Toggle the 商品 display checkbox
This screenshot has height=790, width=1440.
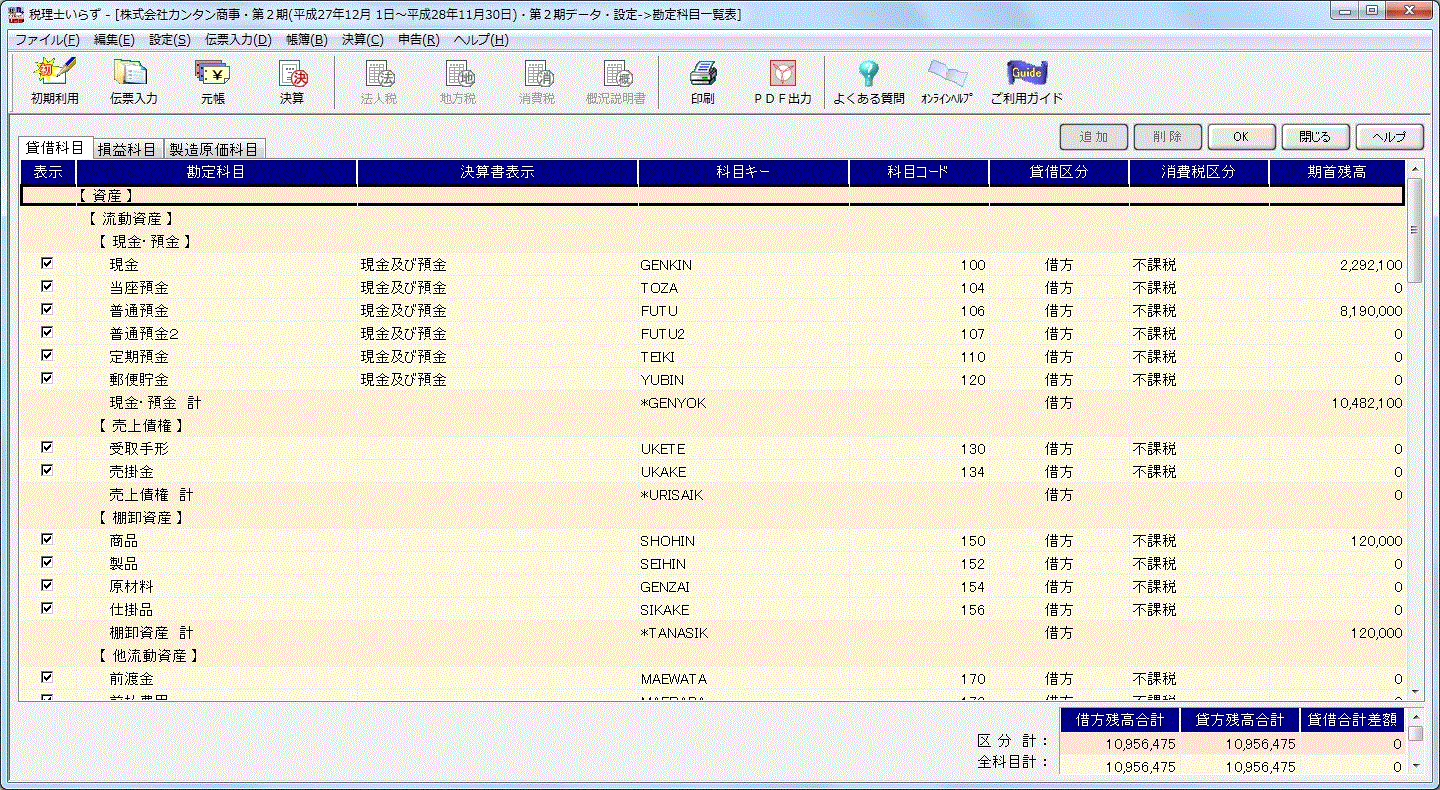47,539
